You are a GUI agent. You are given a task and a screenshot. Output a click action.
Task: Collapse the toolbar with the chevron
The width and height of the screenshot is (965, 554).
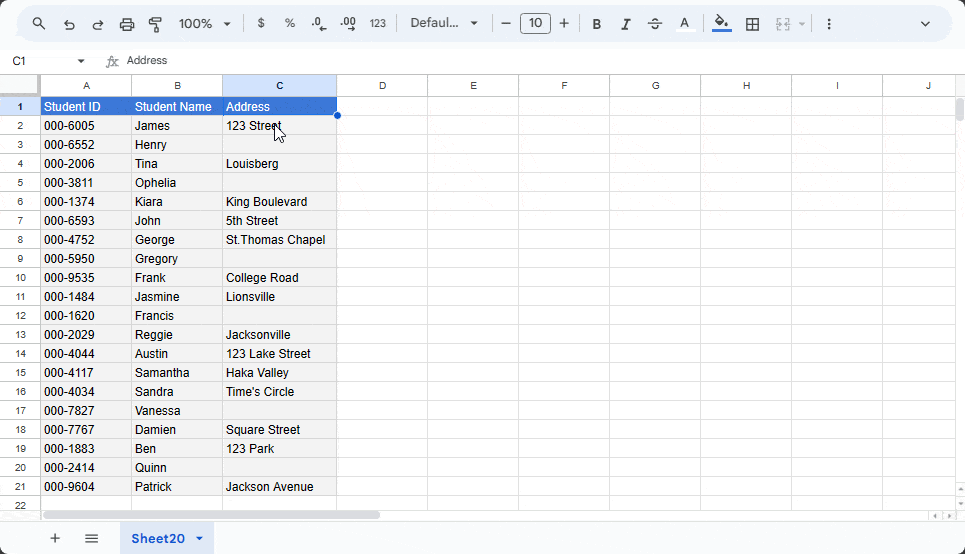pos(925,24)
